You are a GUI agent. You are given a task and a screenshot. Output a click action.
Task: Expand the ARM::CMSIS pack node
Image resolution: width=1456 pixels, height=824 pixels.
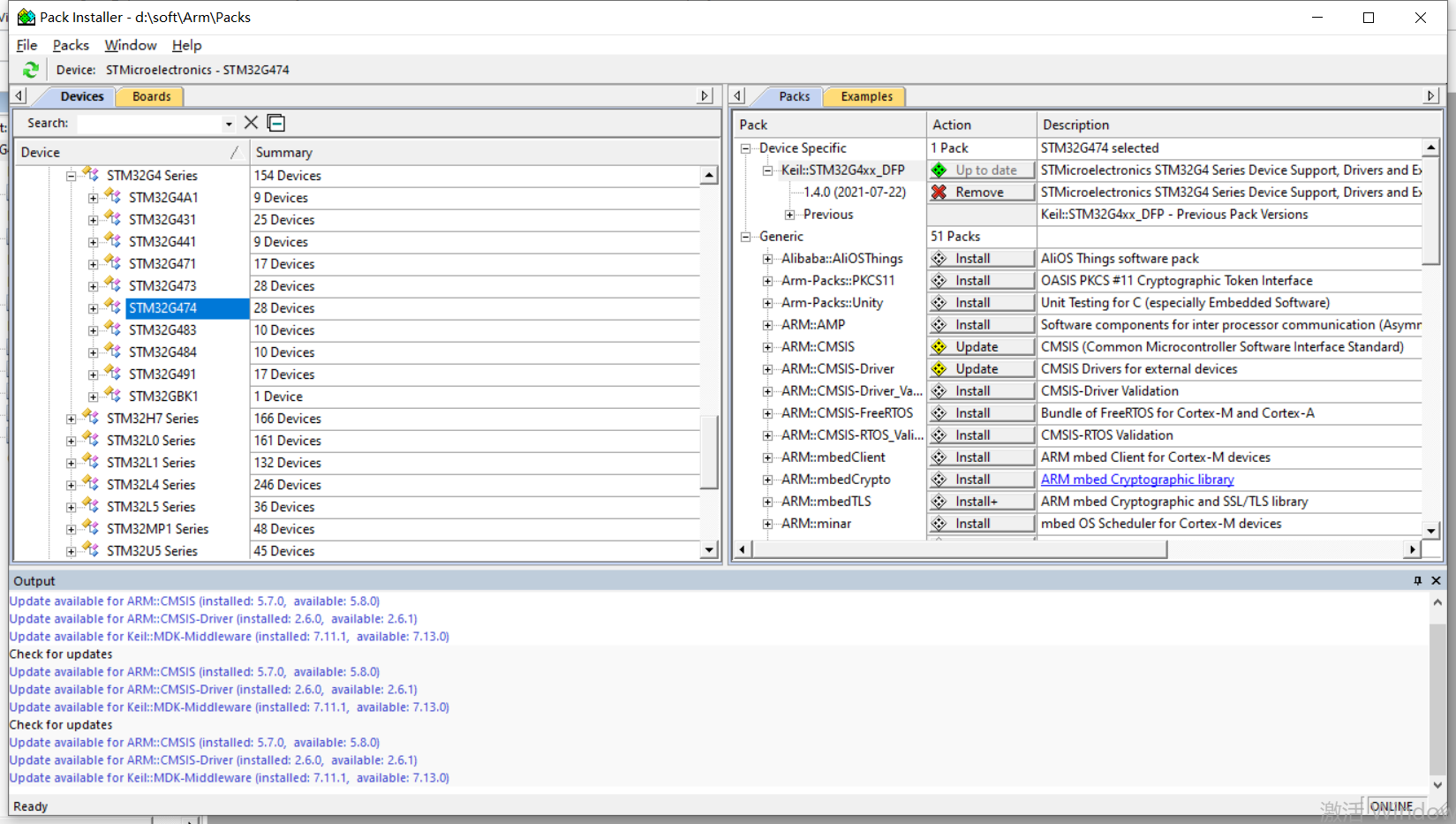tap(768, 347)
